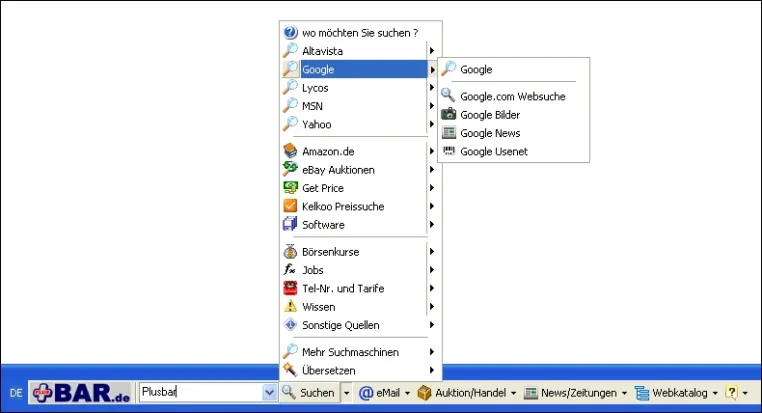Click the toolbar help question mark button

[x=731, y=393]
